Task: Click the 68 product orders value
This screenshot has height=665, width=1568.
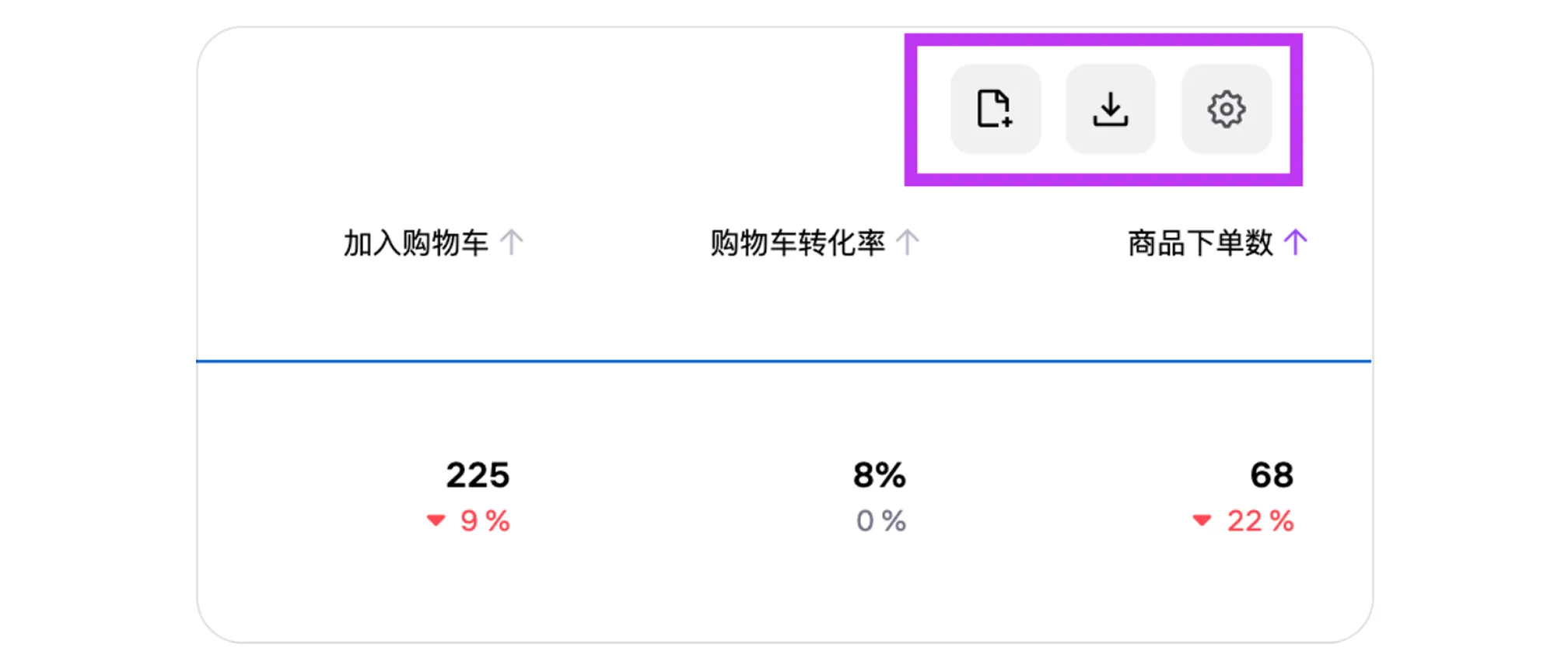Action: pyautogui.click(x=1272, y=475)
